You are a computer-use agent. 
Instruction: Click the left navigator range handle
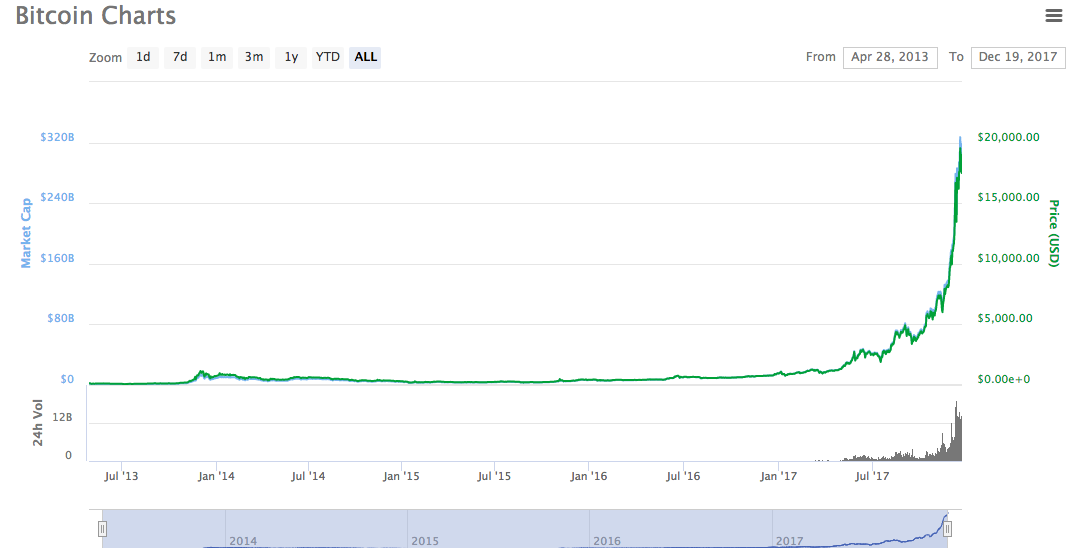[x=102, y=528]
